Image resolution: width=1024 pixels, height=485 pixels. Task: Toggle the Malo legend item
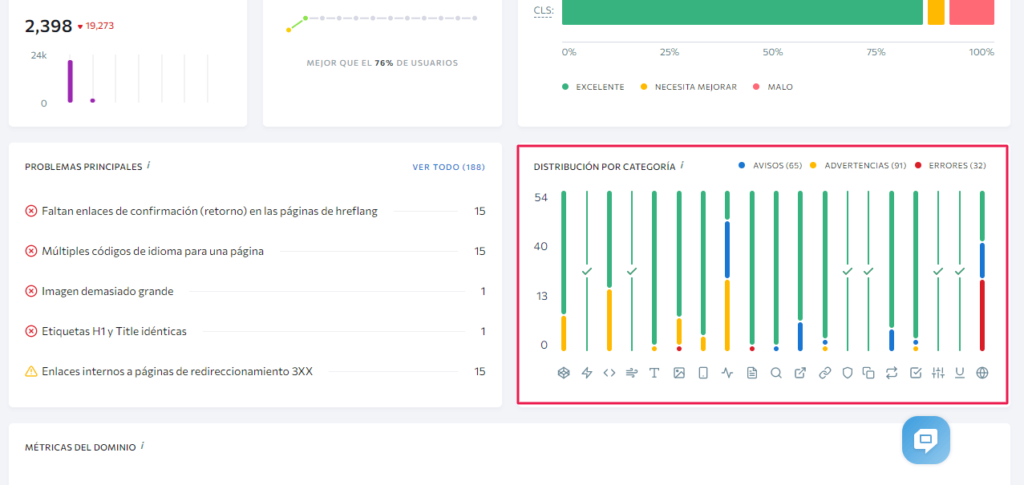coord(773,87)
